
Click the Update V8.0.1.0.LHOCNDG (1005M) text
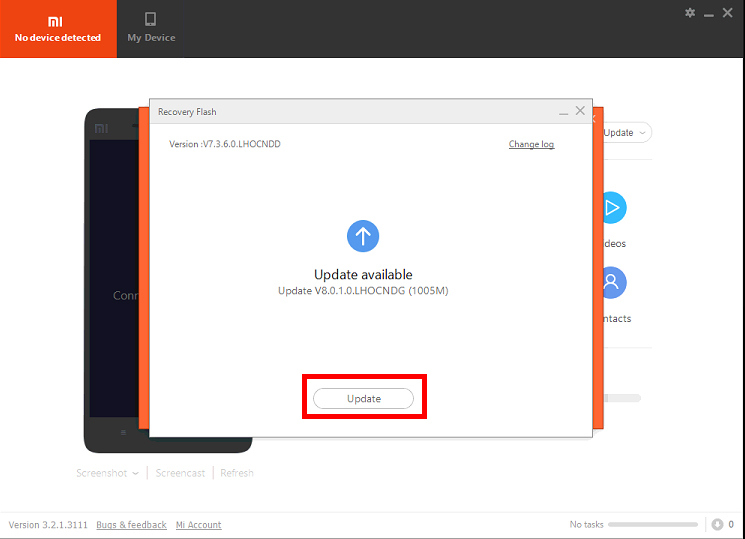coord(363,290)
